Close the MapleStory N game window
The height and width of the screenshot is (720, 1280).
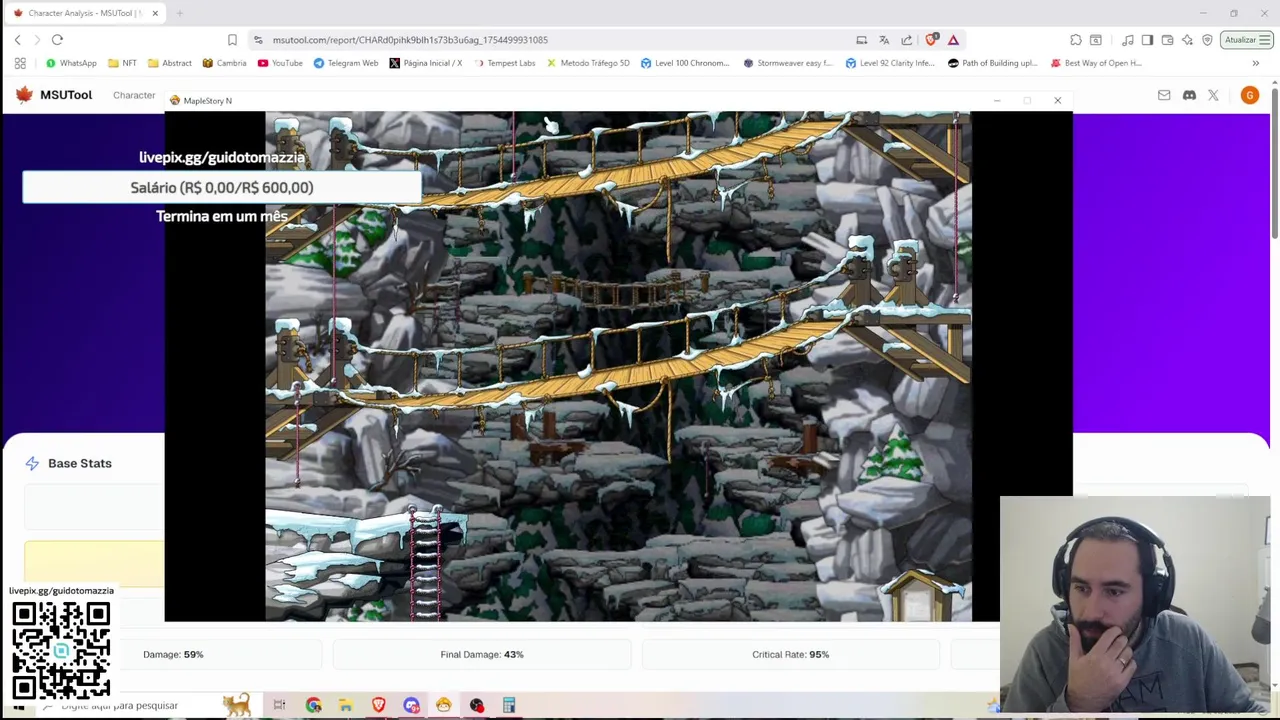1057,100
